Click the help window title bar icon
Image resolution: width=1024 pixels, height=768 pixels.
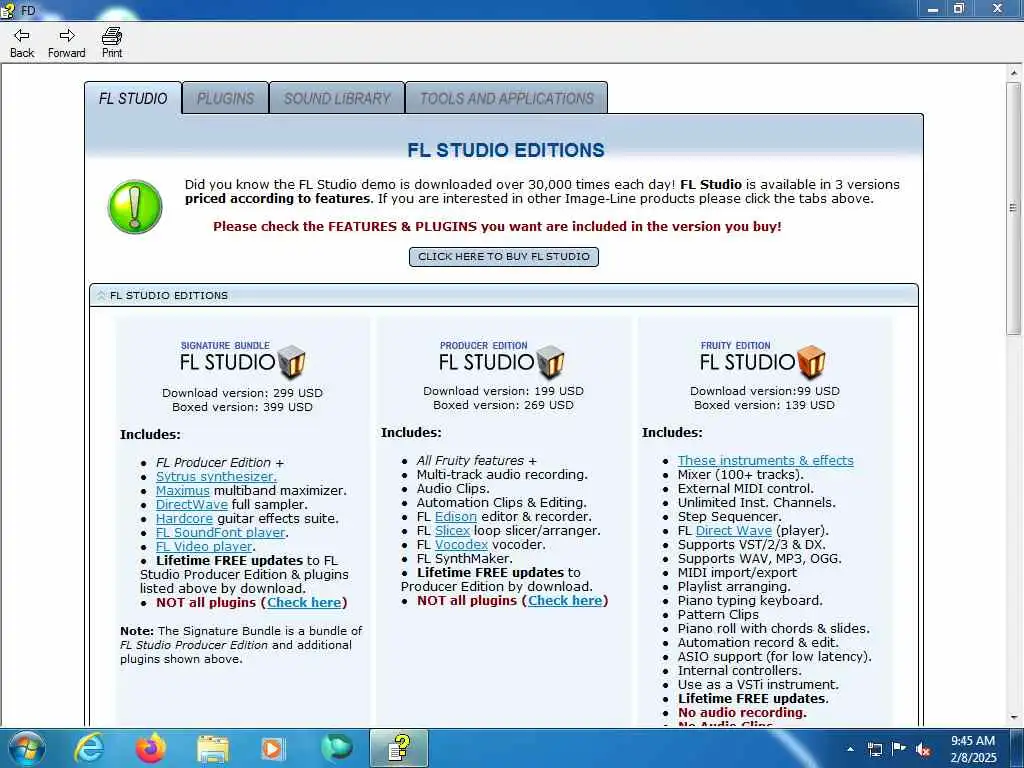[8, 10]
